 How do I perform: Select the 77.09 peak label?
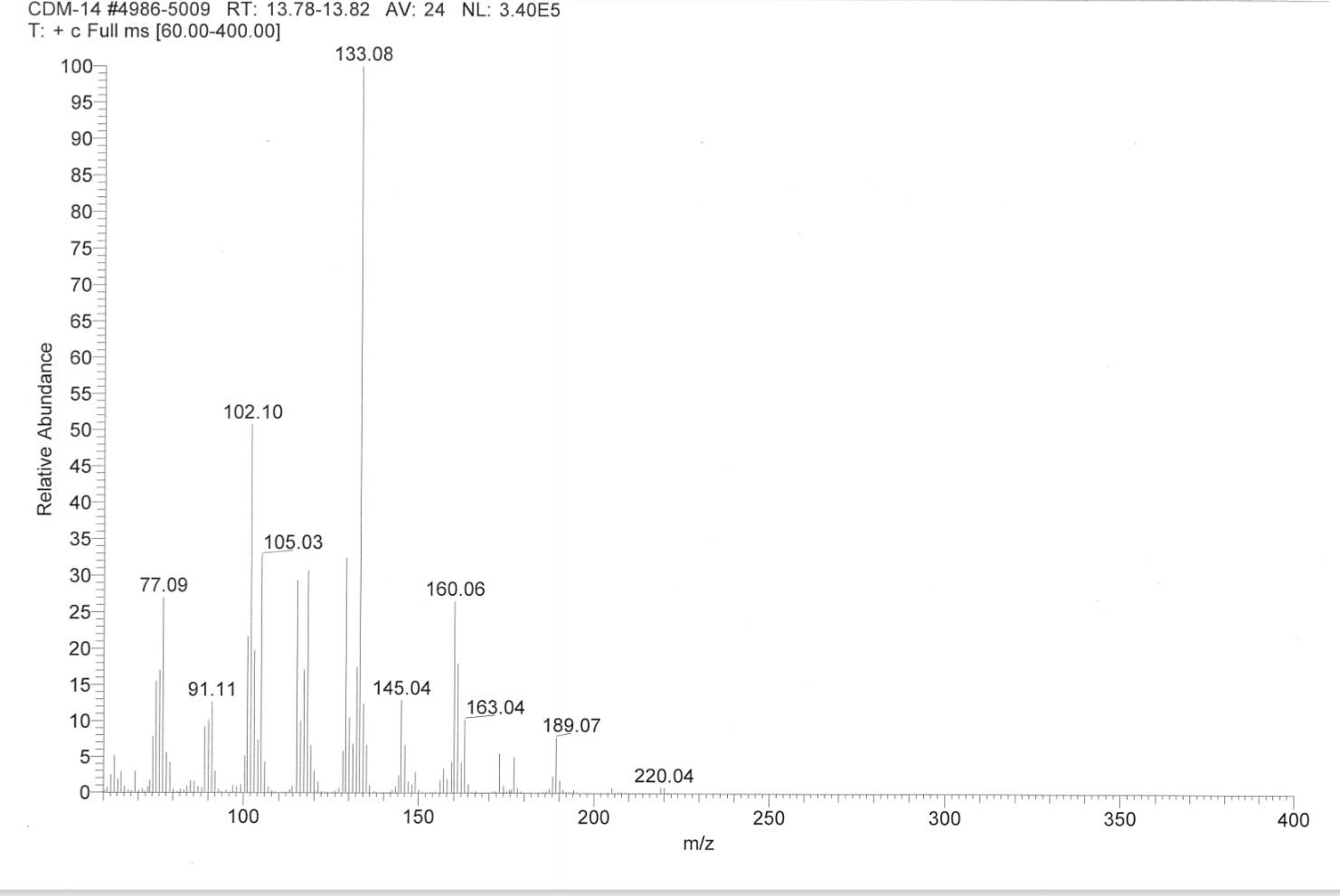[164, 585]
